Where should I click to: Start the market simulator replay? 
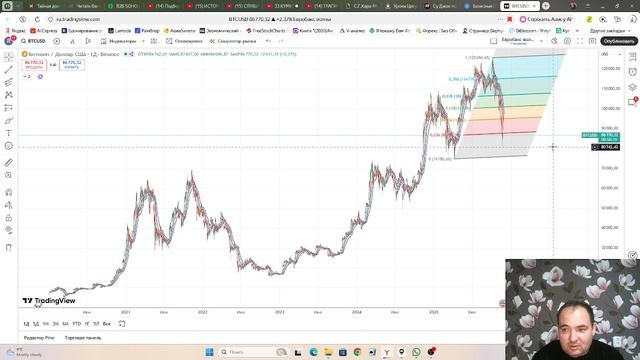233,41
